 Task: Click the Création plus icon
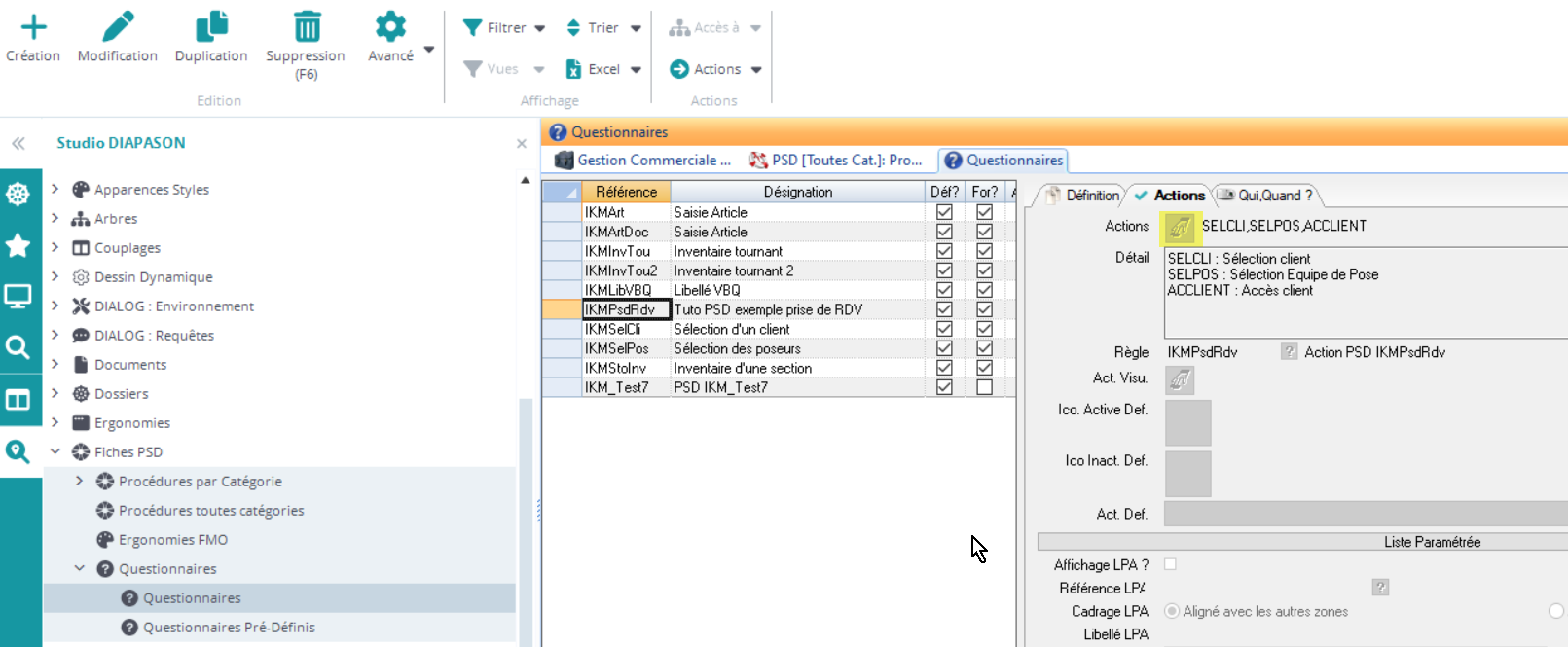click(33, 27)
